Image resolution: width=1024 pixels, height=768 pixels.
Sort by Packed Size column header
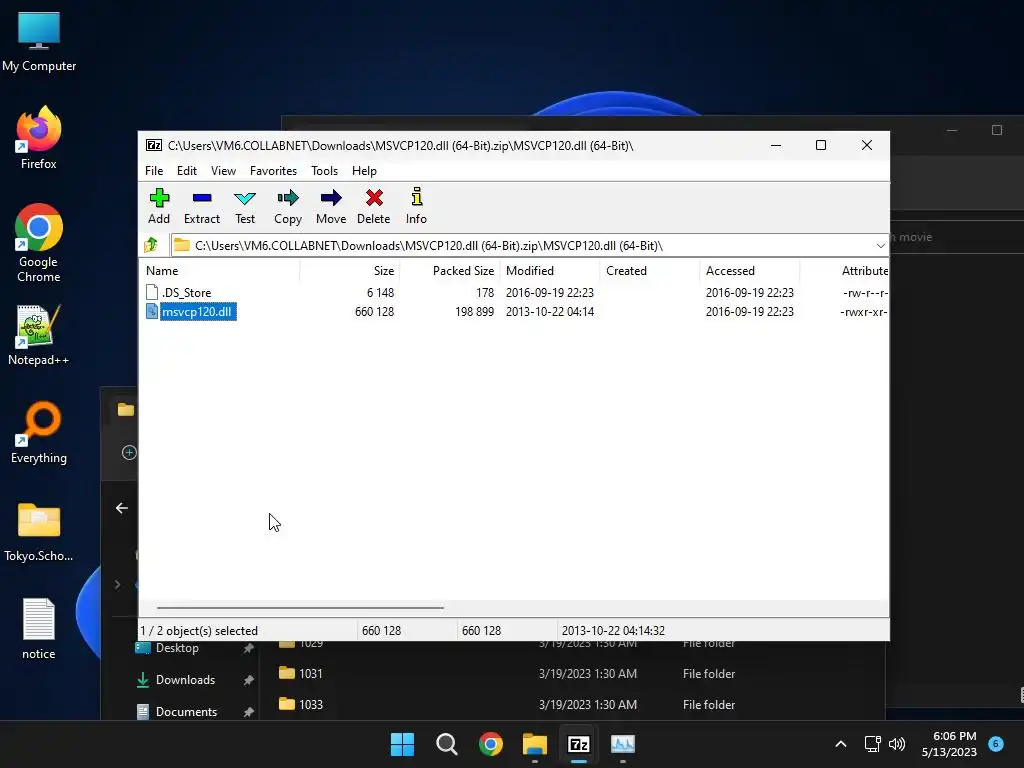450,270
